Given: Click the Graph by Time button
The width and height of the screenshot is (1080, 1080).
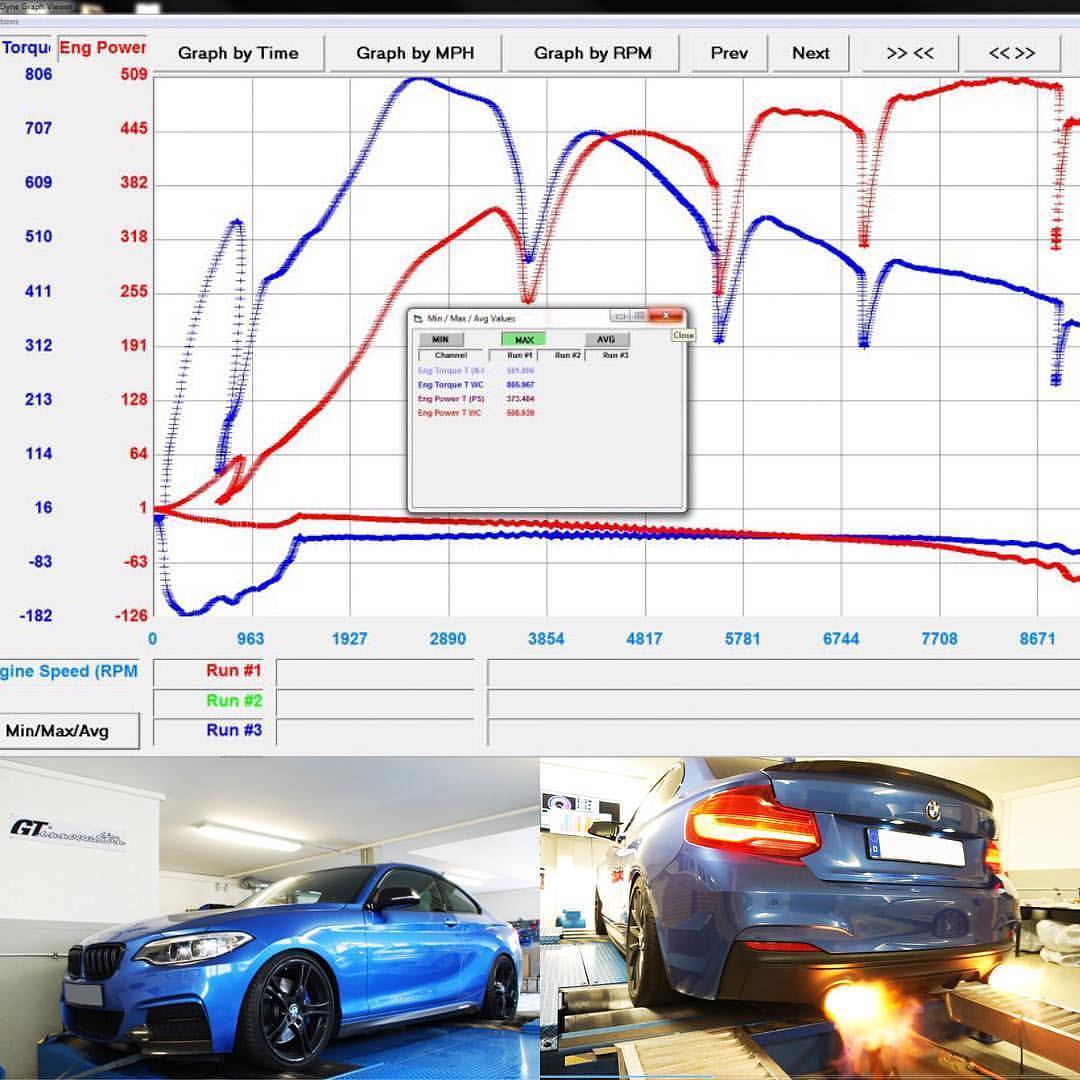Looking at the screenshot, I should coord(238,54).
